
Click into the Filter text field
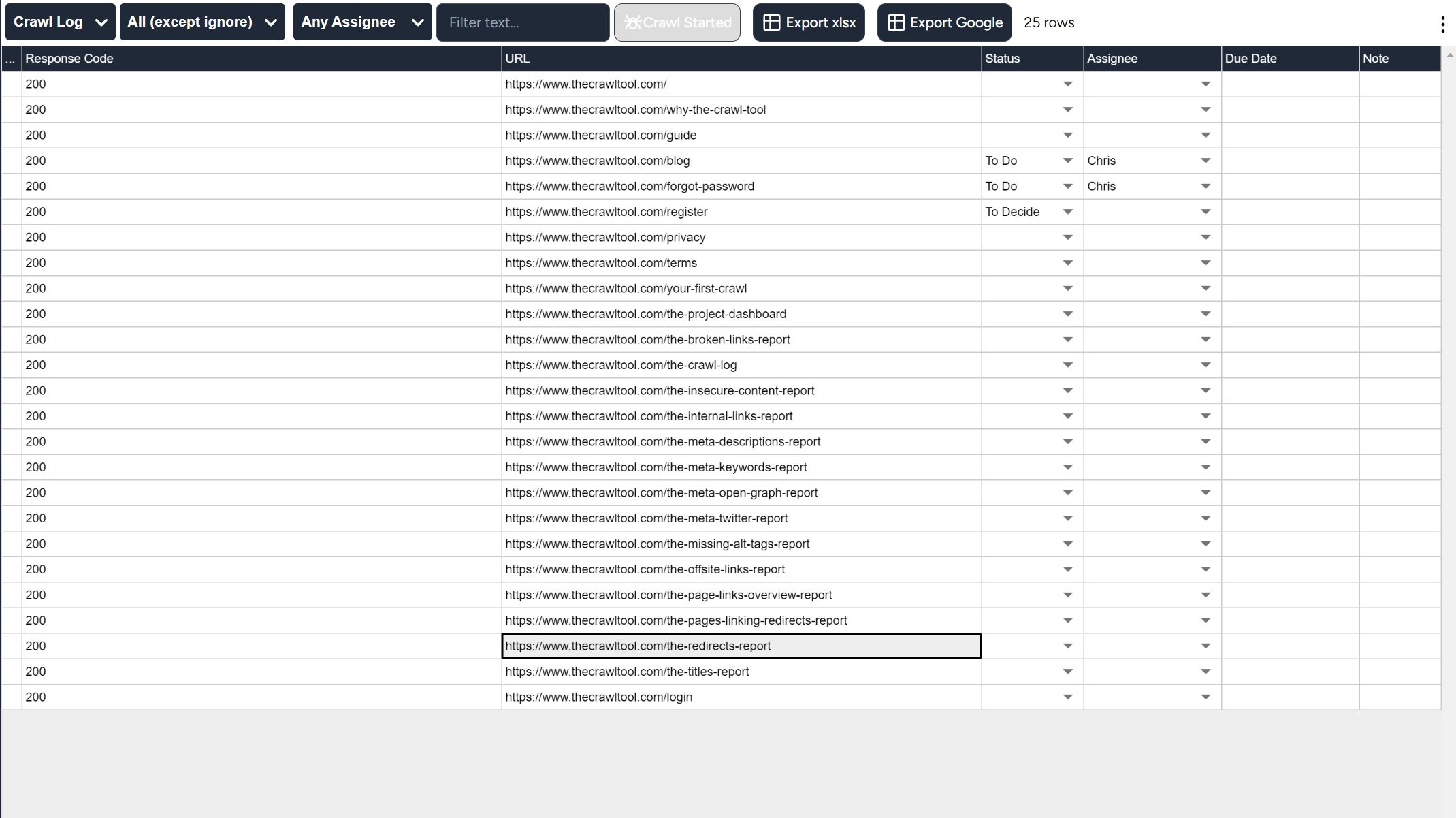coord(522,22)
